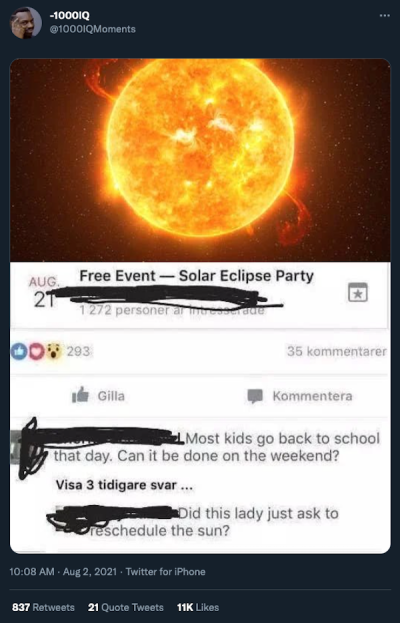The height and width of the screenshot is (623, 400).
Task: Click the -1000IQ display name
Action: (x=70, y=15)
